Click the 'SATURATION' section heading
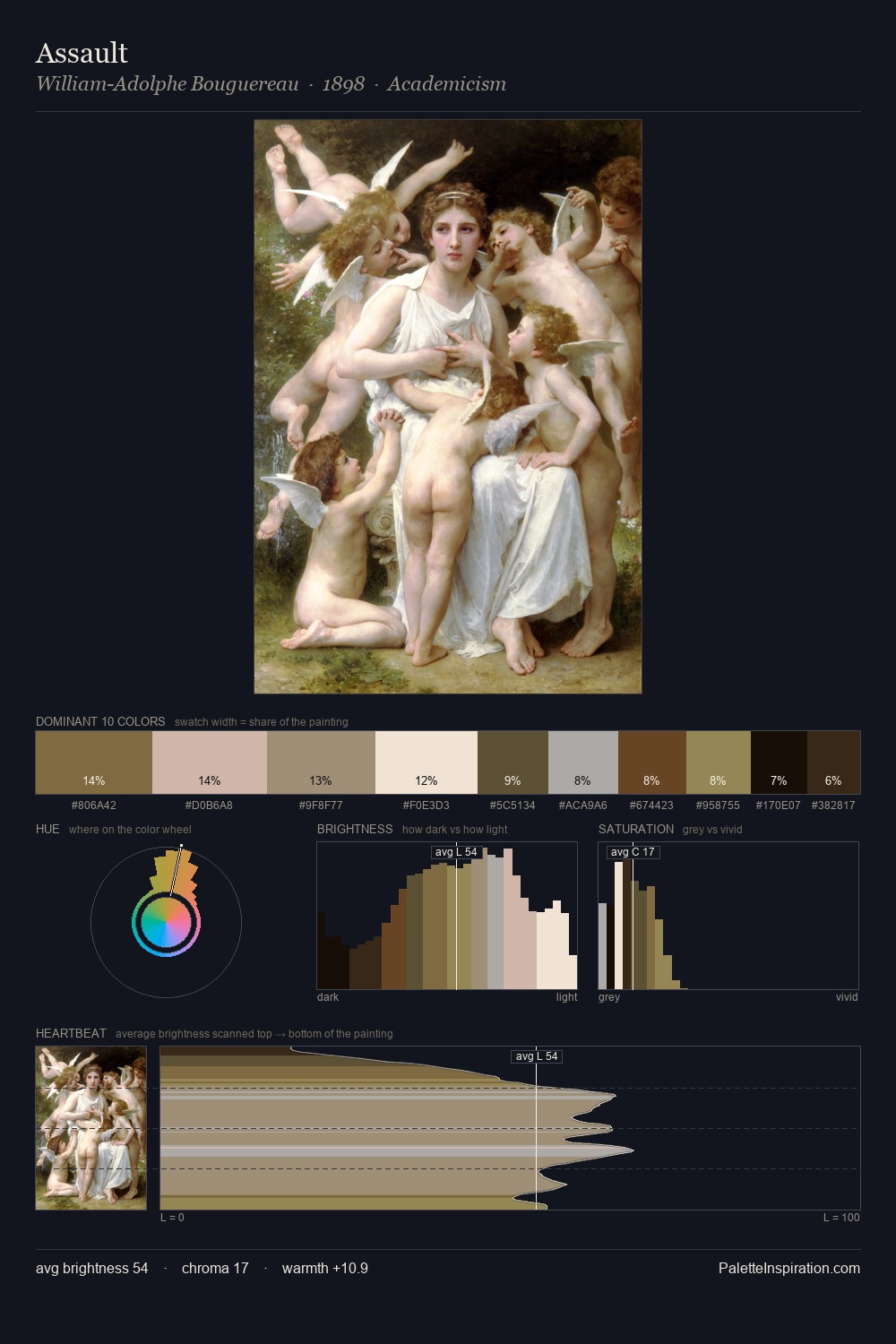896x1344 pixels. (x=636, y=829)
